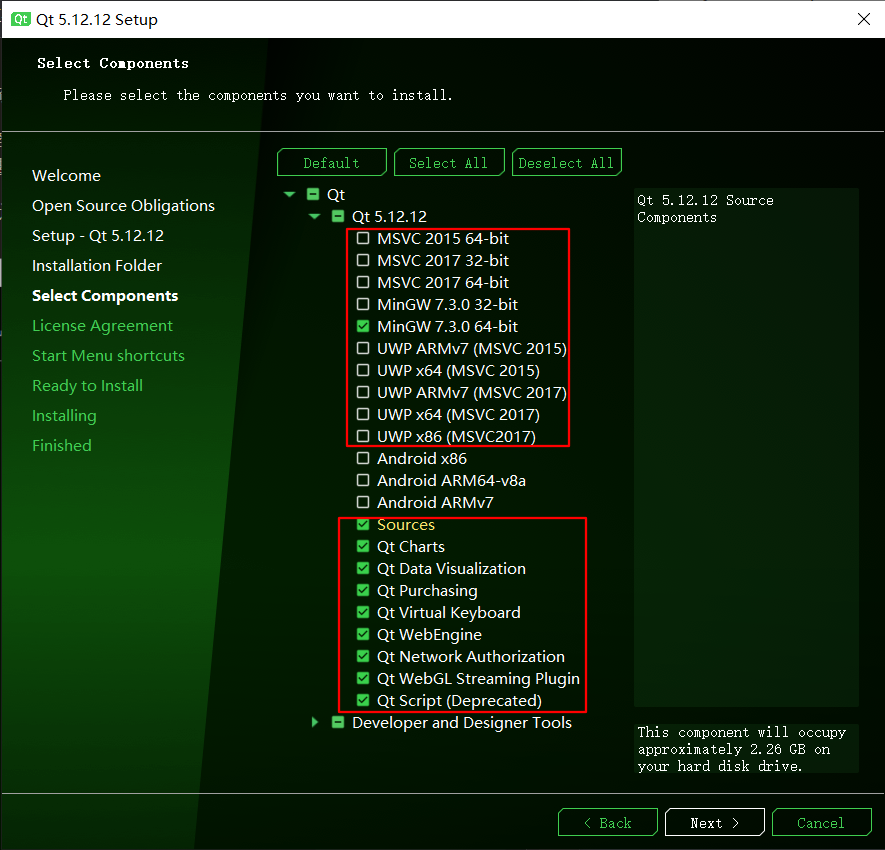Uncheck Qt Network Authorization checkbox

363,656
